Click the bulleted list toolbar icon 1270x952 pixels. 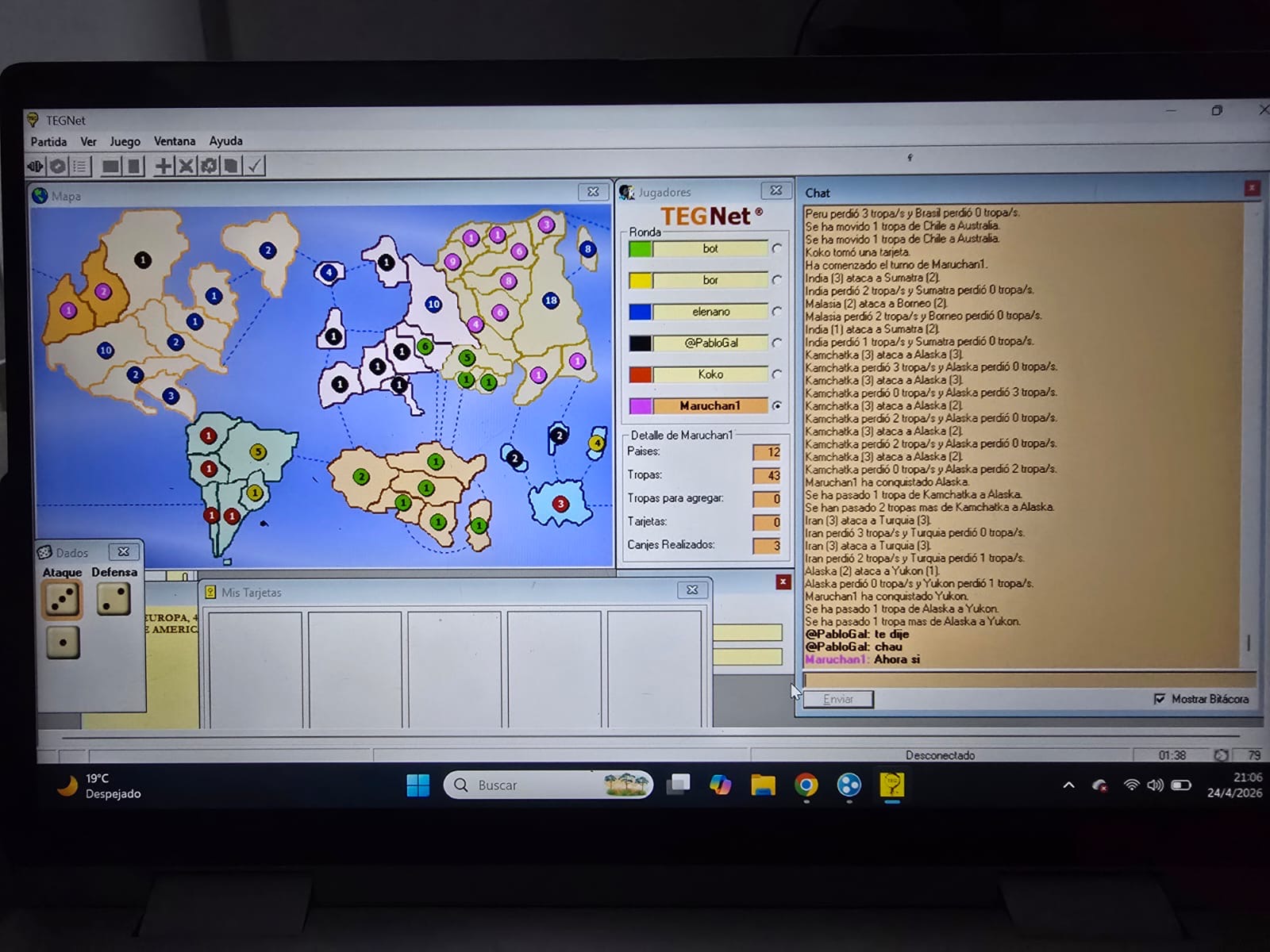pos(80,166)
